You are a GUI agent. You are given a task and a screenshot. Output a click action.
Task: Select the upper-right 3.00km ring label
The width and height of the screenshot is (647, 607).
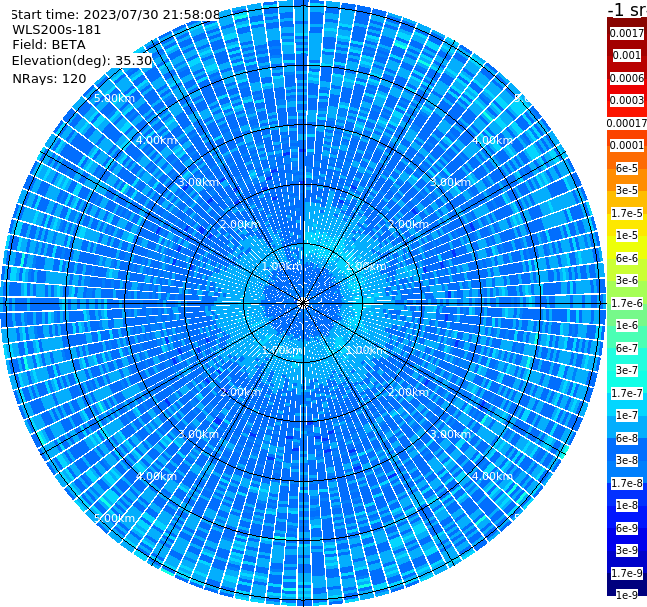click(x=450, y=182)
